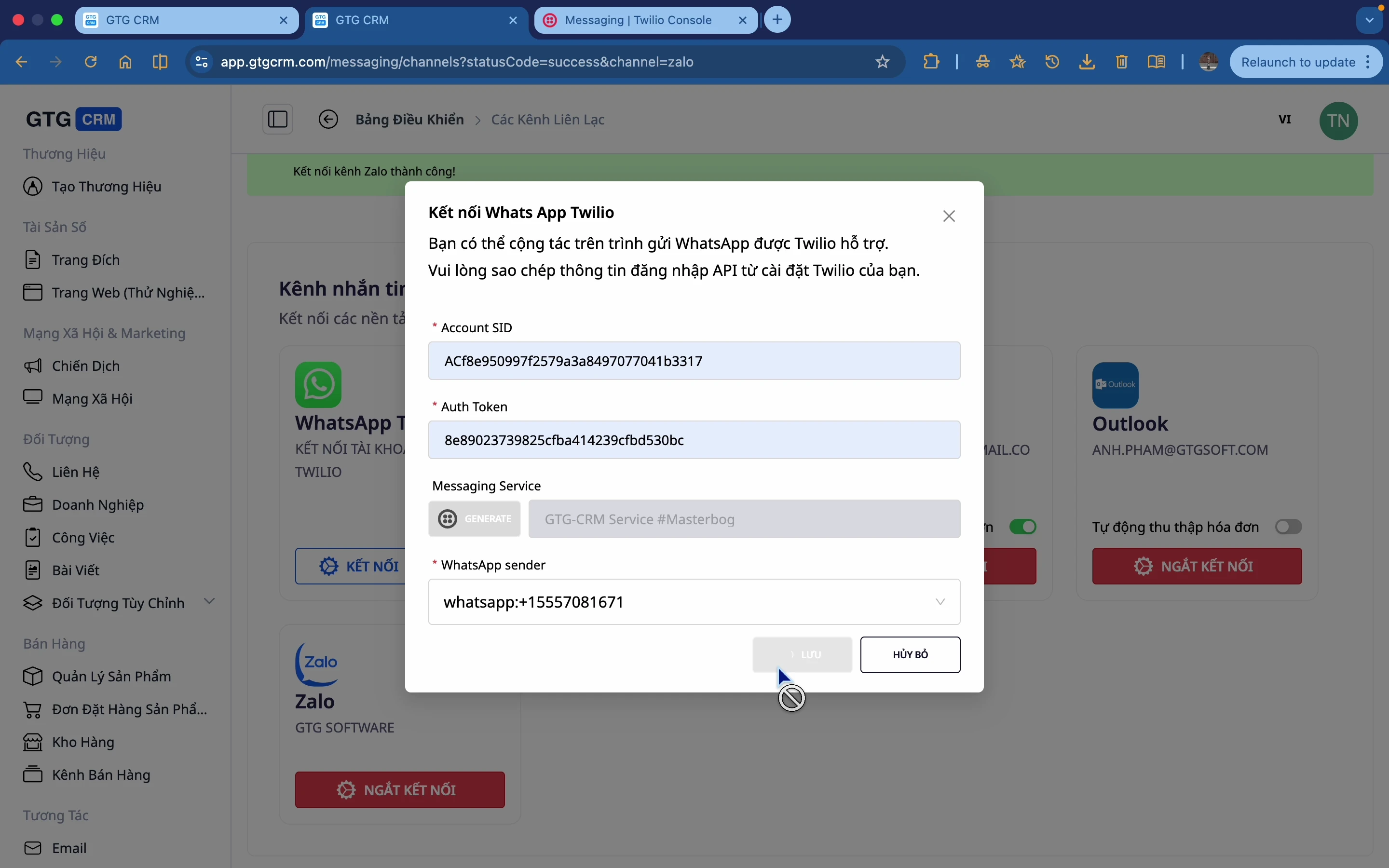
Task: Turn off the green toggle near the Outlook card
Action: pyautogui.click(x=1023, y=527)
